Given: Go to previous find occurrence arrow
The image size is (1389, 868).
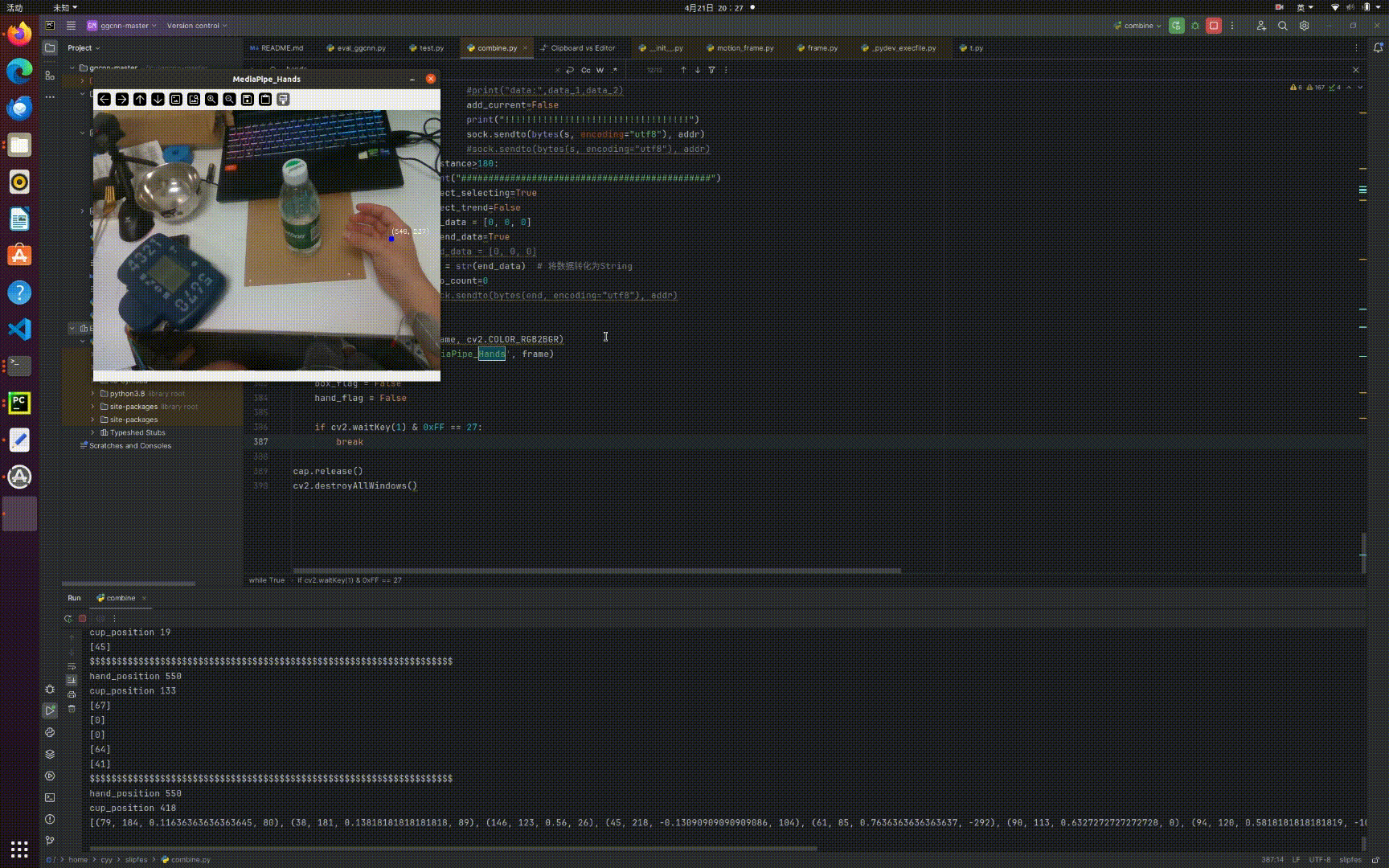Looking at the screenshot, I should tap(683, 70).
